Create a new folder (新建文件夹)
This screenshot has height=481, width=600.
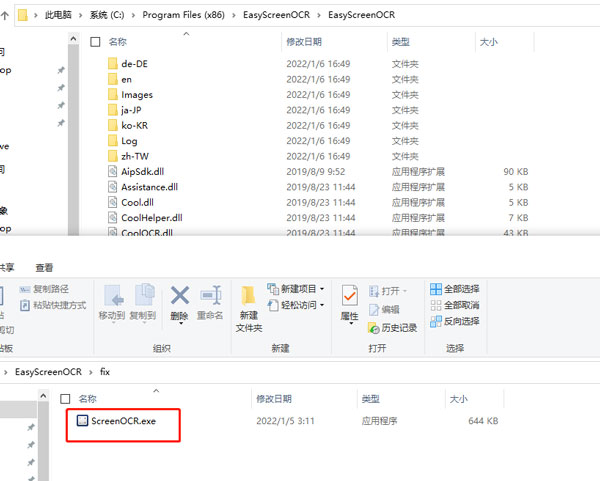coord(248,309)
